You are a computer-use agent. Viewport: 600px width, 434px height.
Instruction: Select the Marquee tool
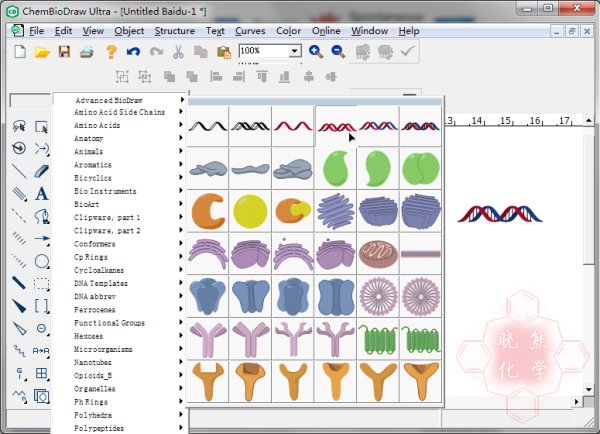[41, 127]
